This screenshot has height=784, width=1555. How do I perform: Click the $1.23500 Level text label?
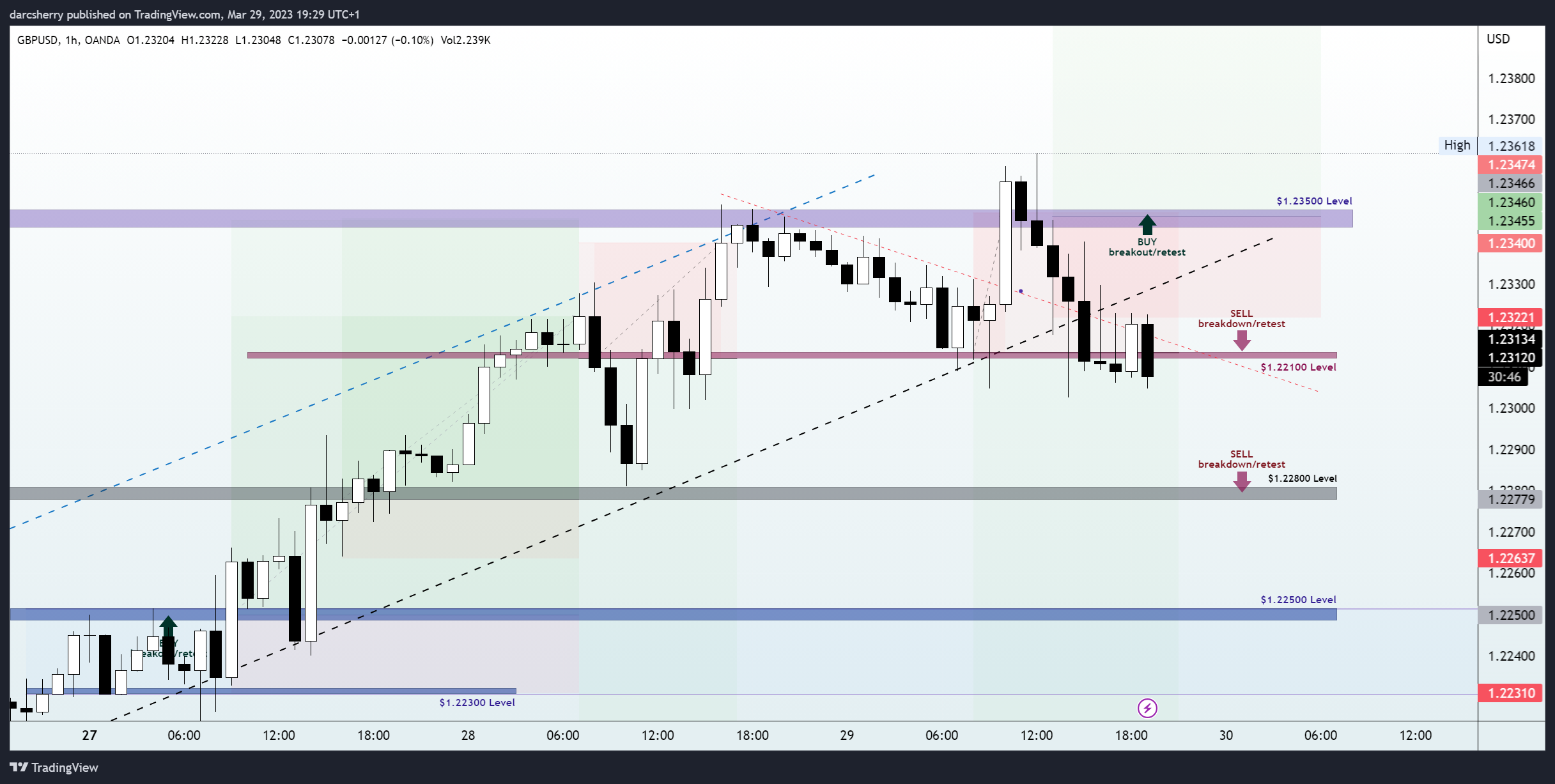coord(1314,201)
